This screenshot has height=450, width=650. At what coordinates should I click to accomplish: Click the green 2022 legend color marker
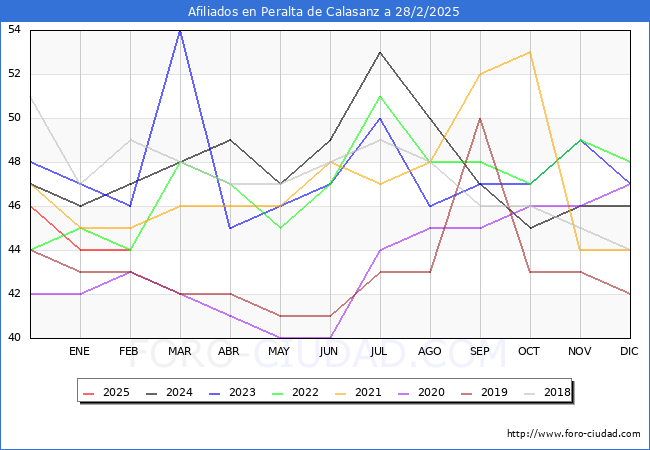[x=277, y=393]
